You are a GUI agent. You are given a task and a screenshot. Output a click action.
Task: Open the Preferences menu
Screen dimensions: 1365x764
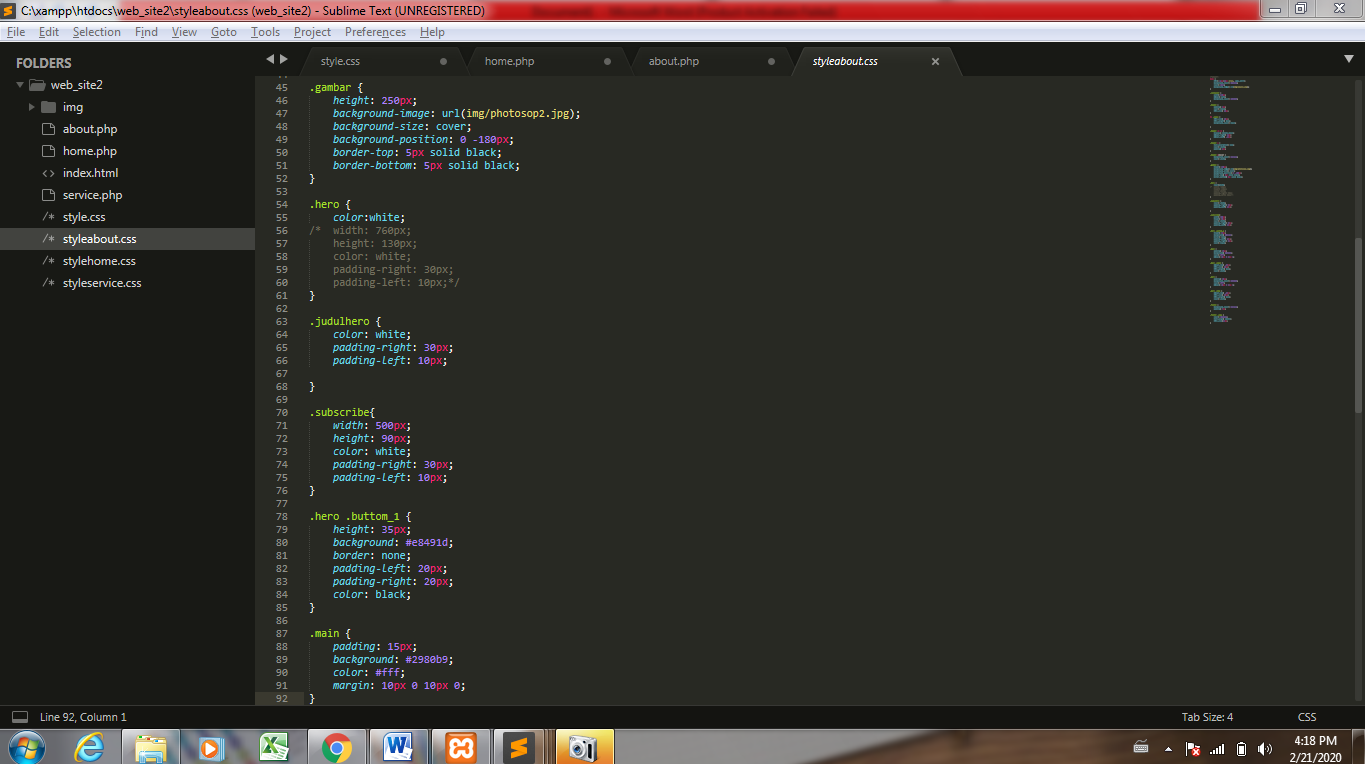click(x=375, y=31)
